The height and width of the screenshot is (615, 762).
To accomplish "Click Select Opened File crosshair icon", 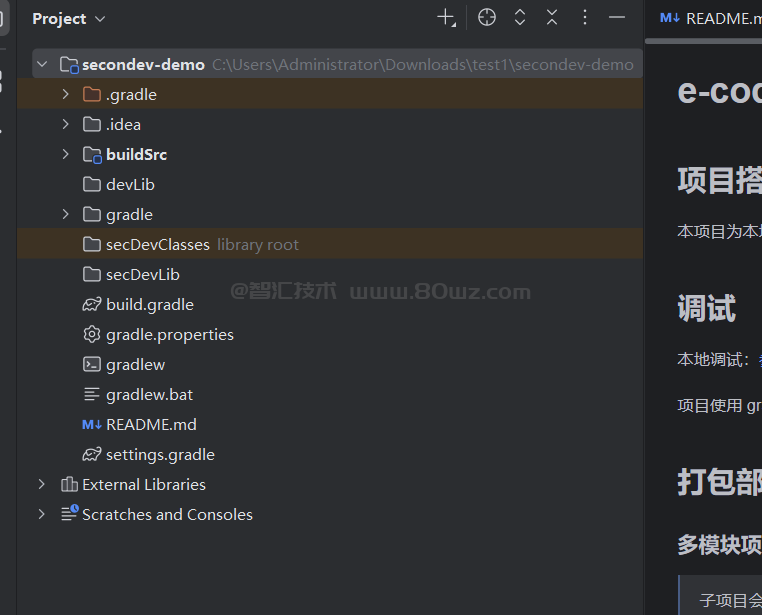I will [487, 18].
